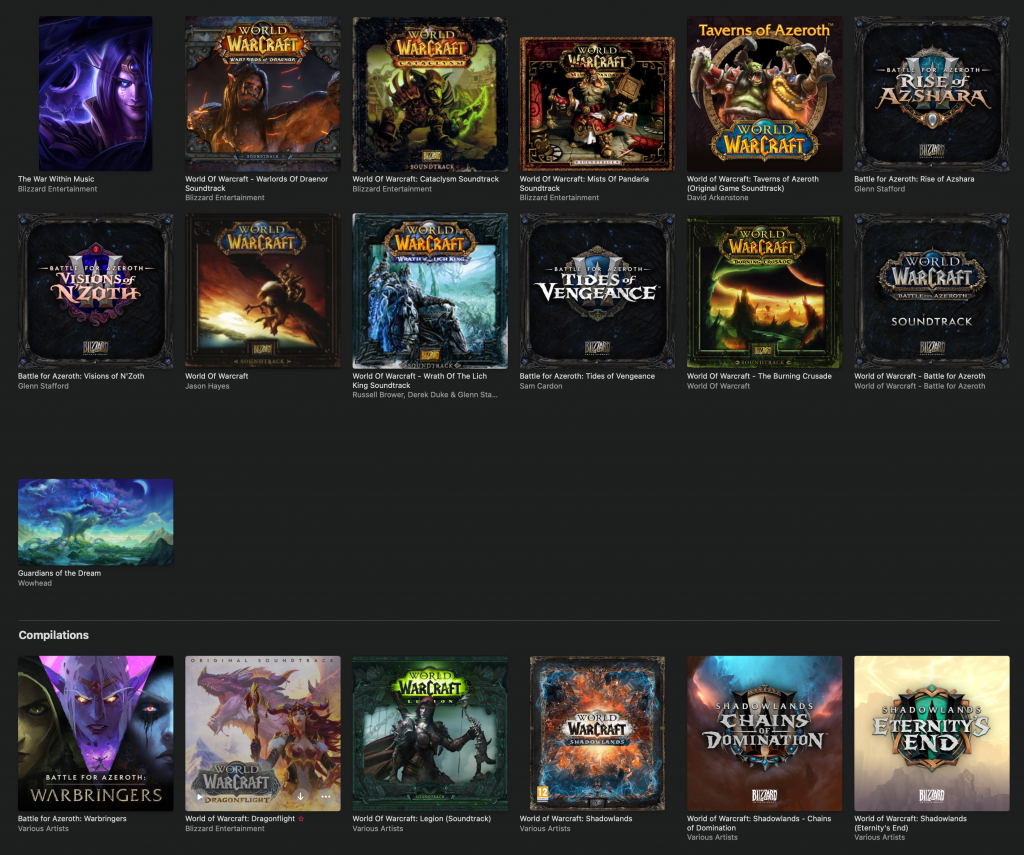Open the Warlords Of Draenor Soundtrack cover
The image size is (1024, 855).
(x=263, y=93)
